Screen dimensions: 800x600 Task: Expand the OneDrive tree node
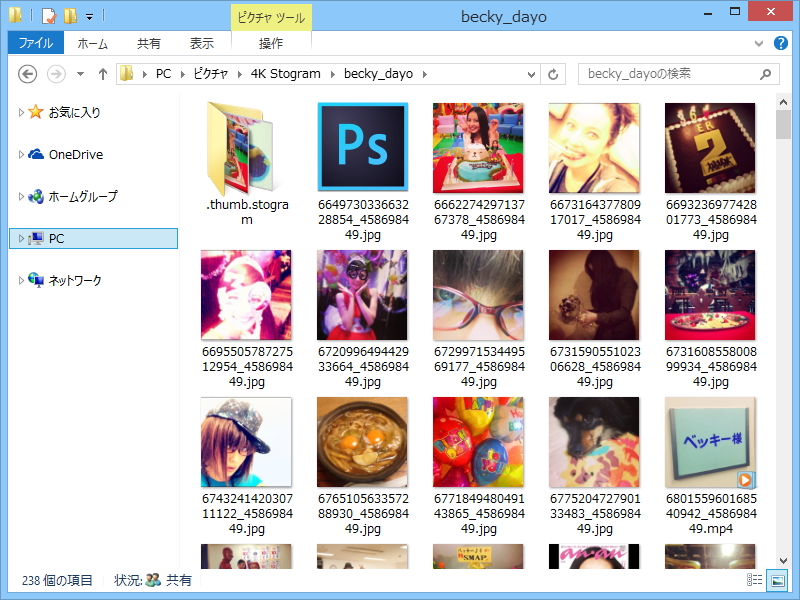tap(21, 154)
